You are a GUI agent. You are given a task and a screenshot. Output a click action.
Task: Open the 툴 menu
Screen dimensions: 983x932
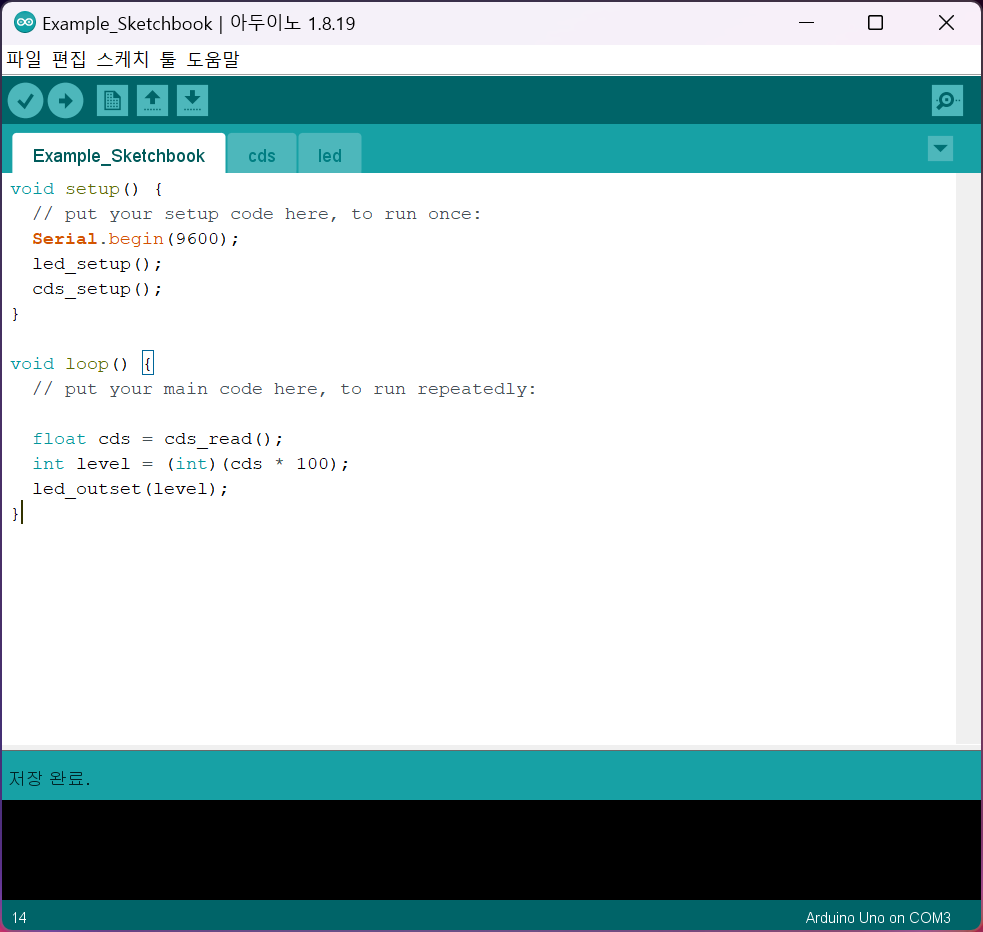point(167,60)
